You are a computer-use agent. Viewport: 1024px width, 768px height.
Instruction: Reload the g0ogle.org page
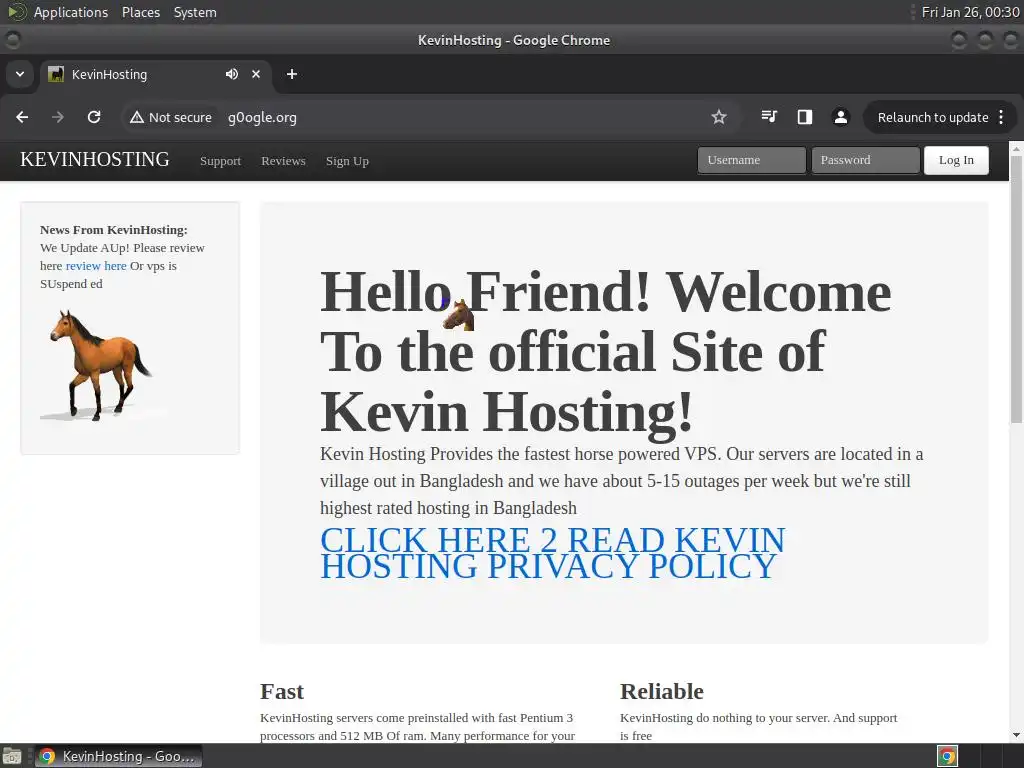tap(94, 117)
